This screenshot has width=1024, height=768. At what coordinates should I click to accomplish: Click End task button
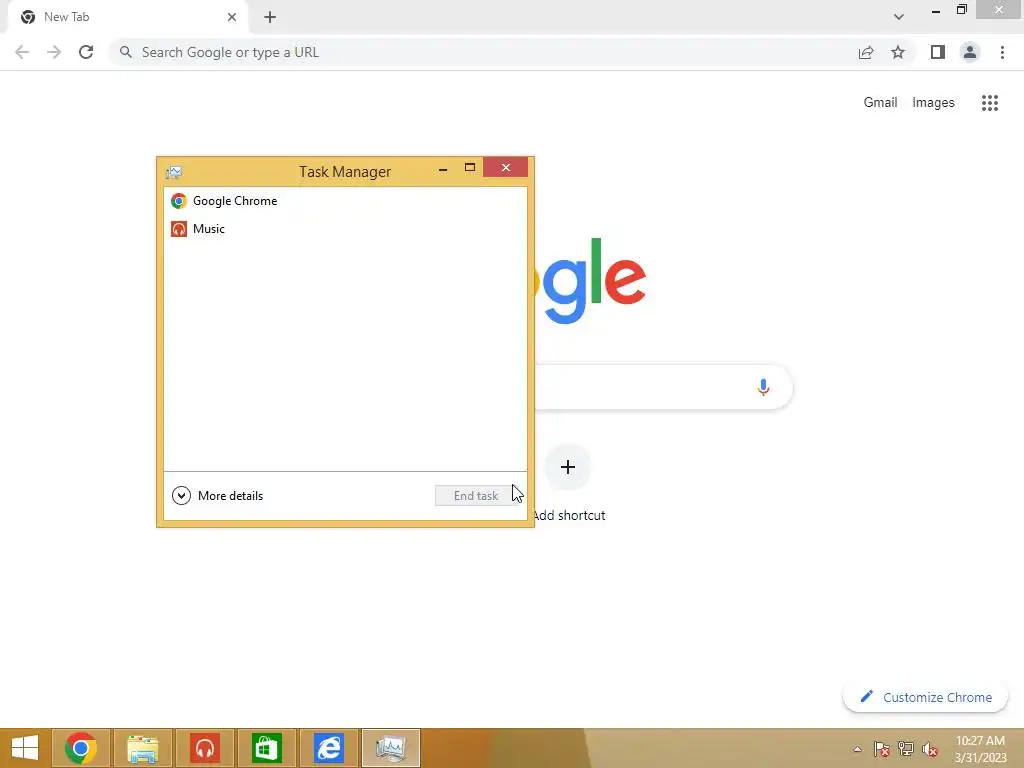pyautogui.click(x=476, y=496)
